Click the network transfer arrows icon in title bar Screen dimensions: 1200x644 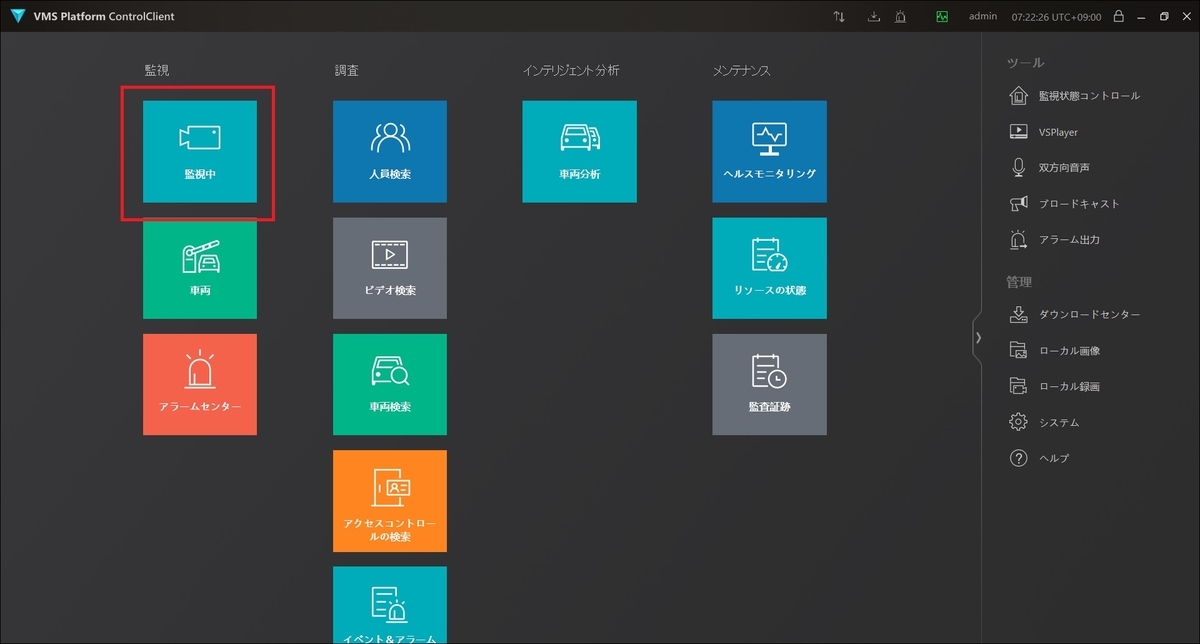click(x=839, y=16)
